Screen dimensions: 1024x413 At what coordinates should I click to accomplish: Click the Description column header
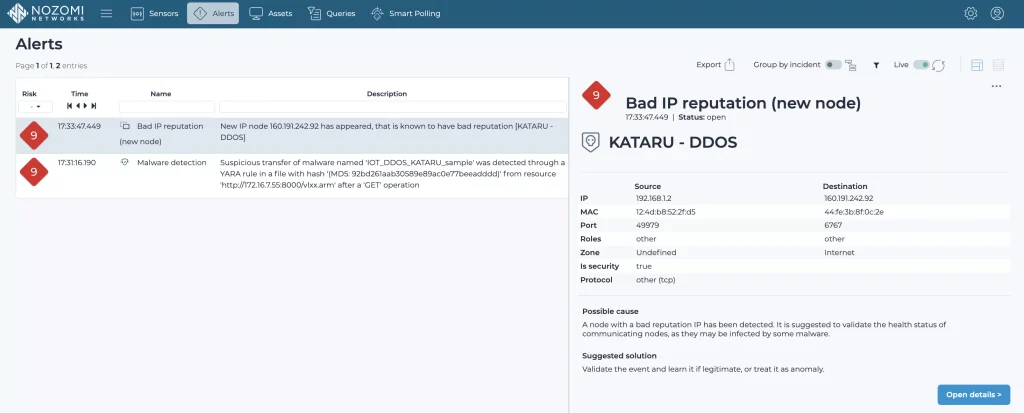pyautogui.click(x=387, y=93)
